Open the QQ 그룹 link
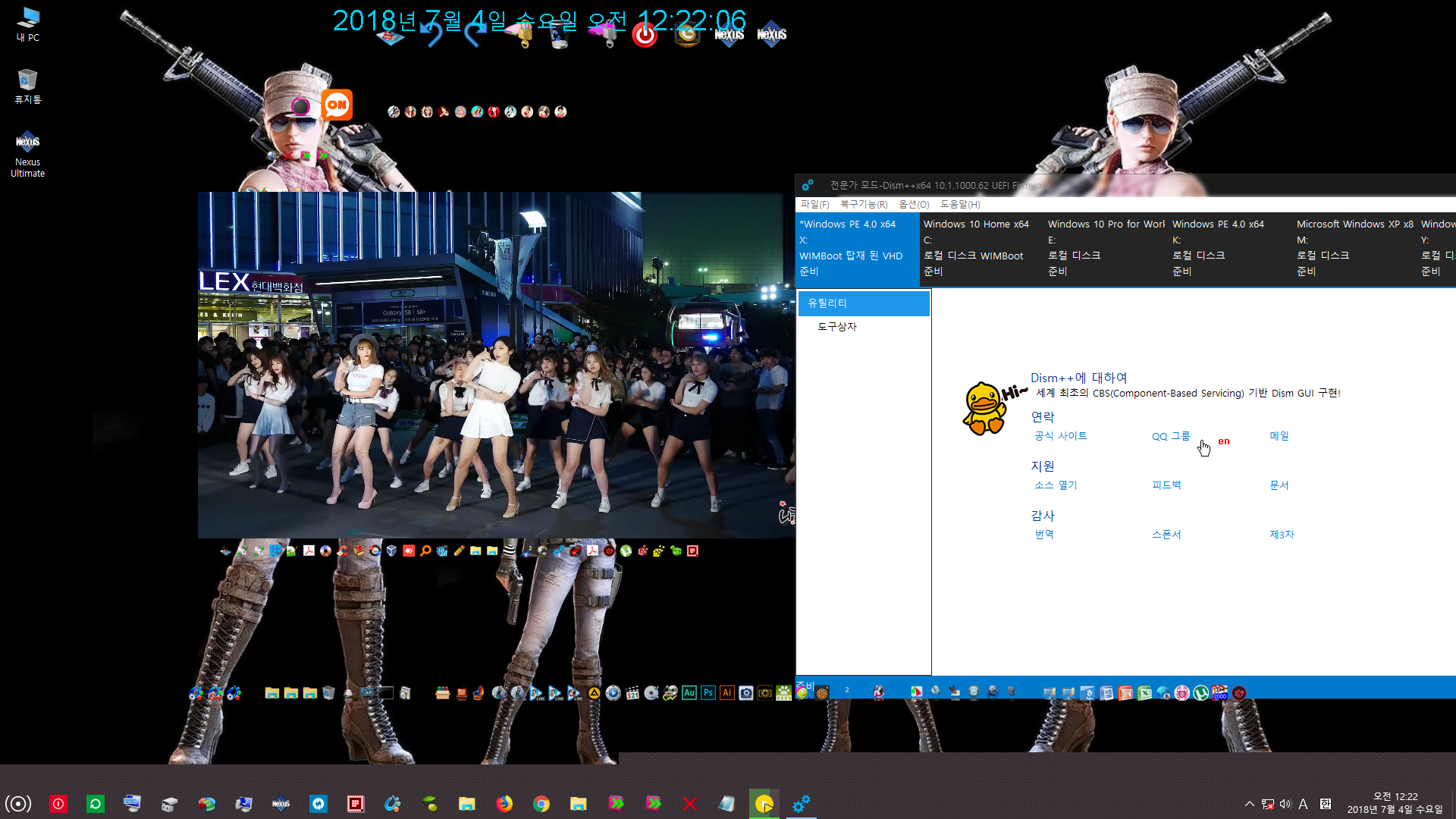The width and height of the screenshot is (1456, 819). (1171, 436)
